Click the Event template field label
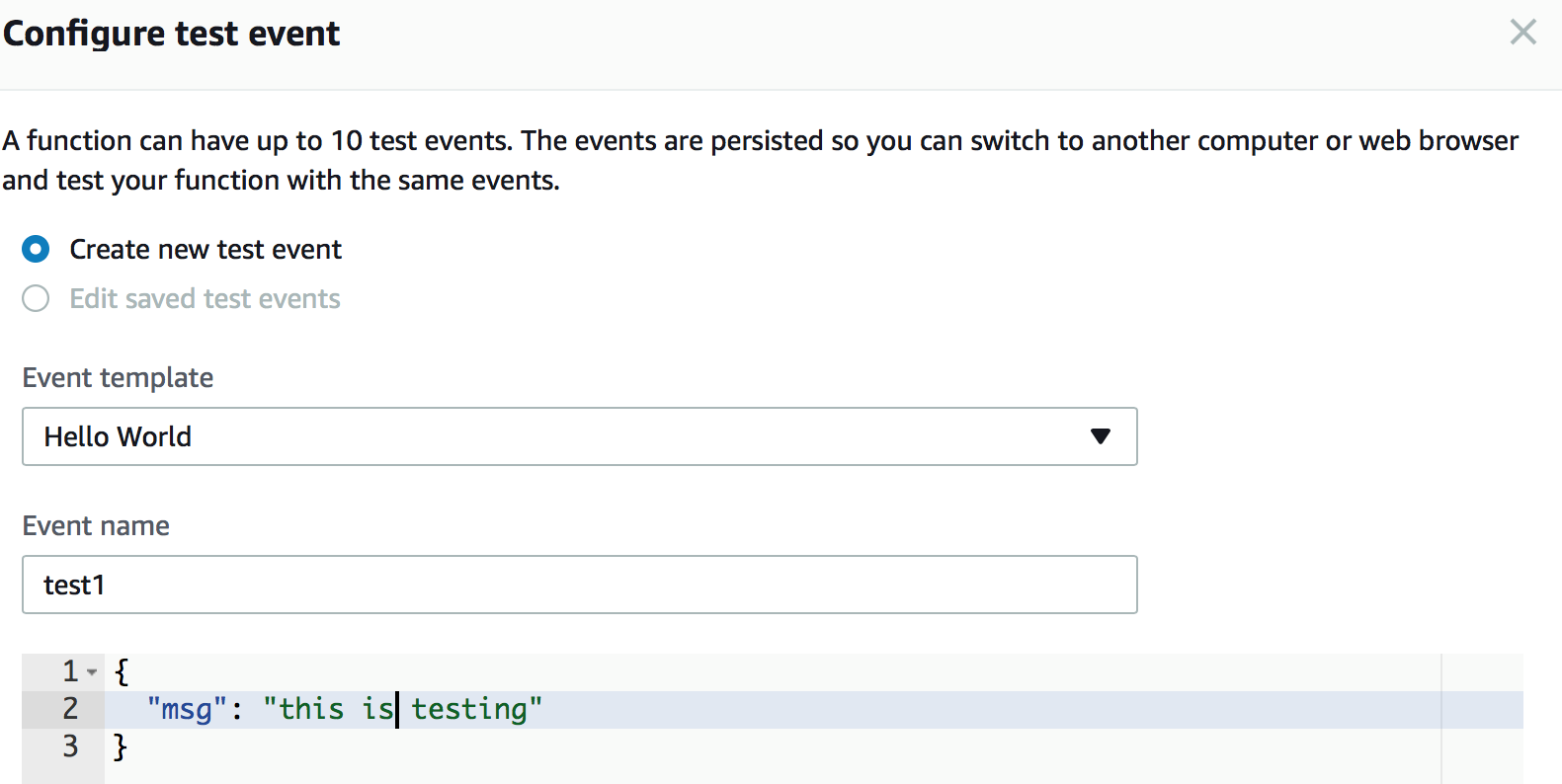Screen dimensions: 1562x784 coord(118,377)
